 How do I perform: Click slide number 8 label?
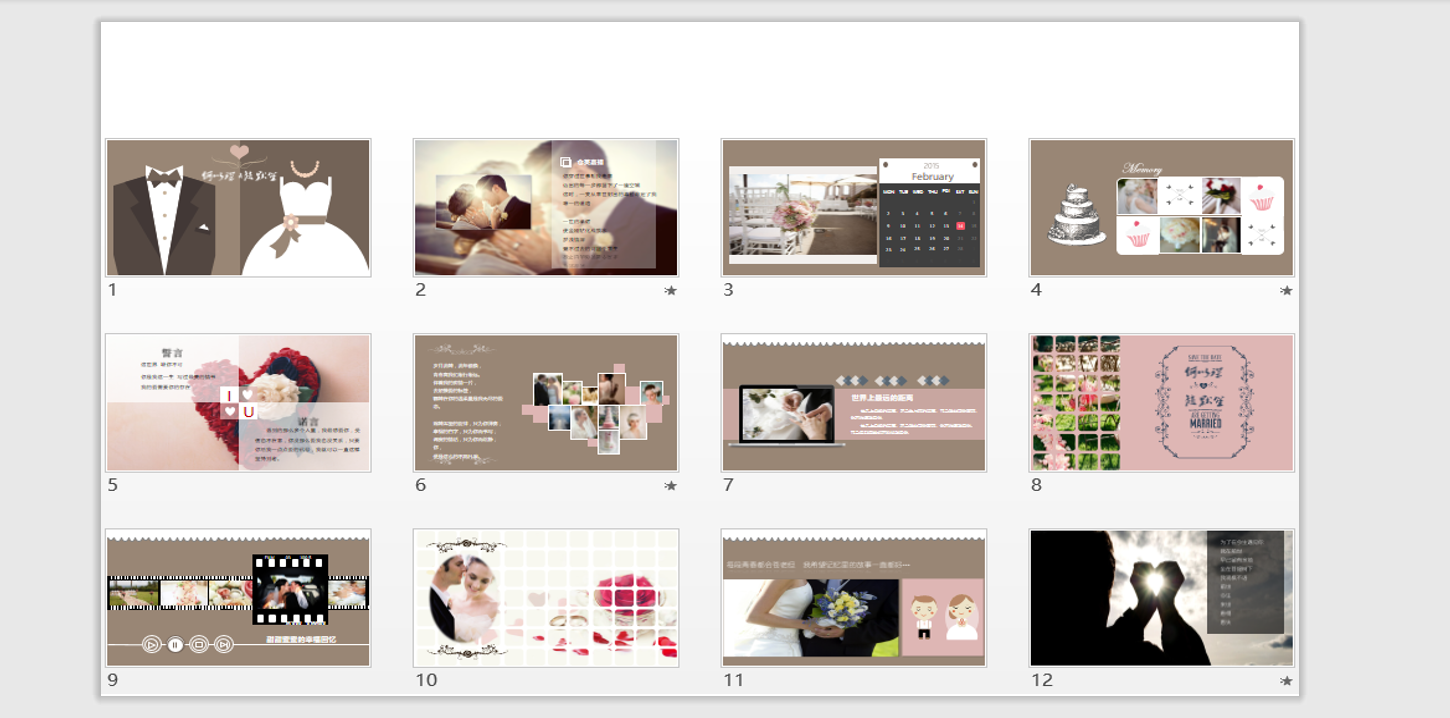click(x=1036, y=485)
